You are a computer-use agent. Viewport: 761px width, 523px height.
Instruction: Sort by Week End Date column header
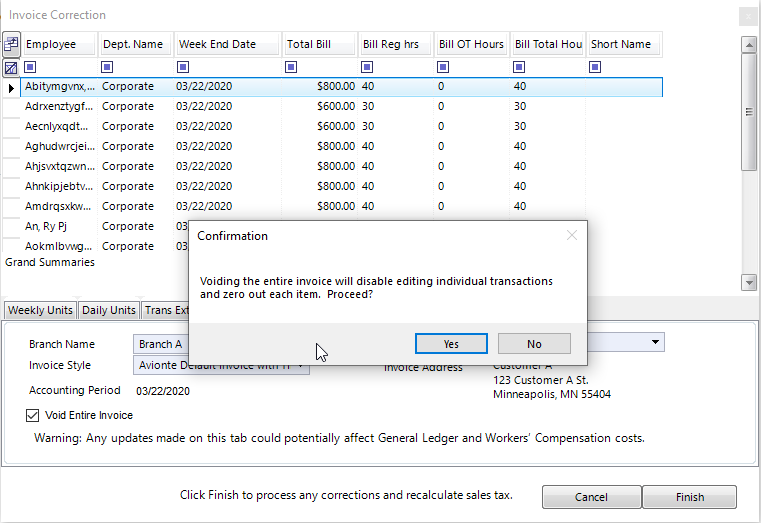[228, 44]
